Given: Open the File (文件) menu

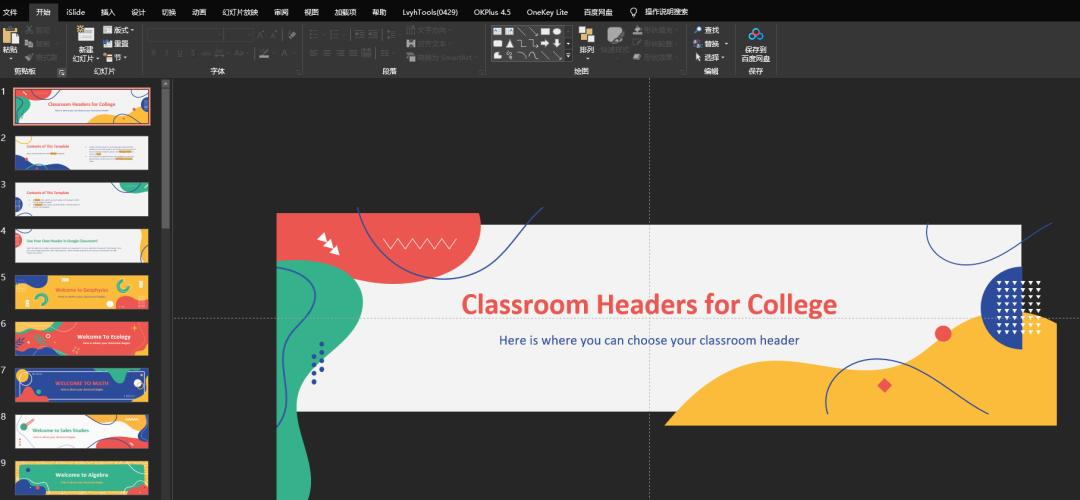Looking at the screenshot, I should (x=10, y=12).
